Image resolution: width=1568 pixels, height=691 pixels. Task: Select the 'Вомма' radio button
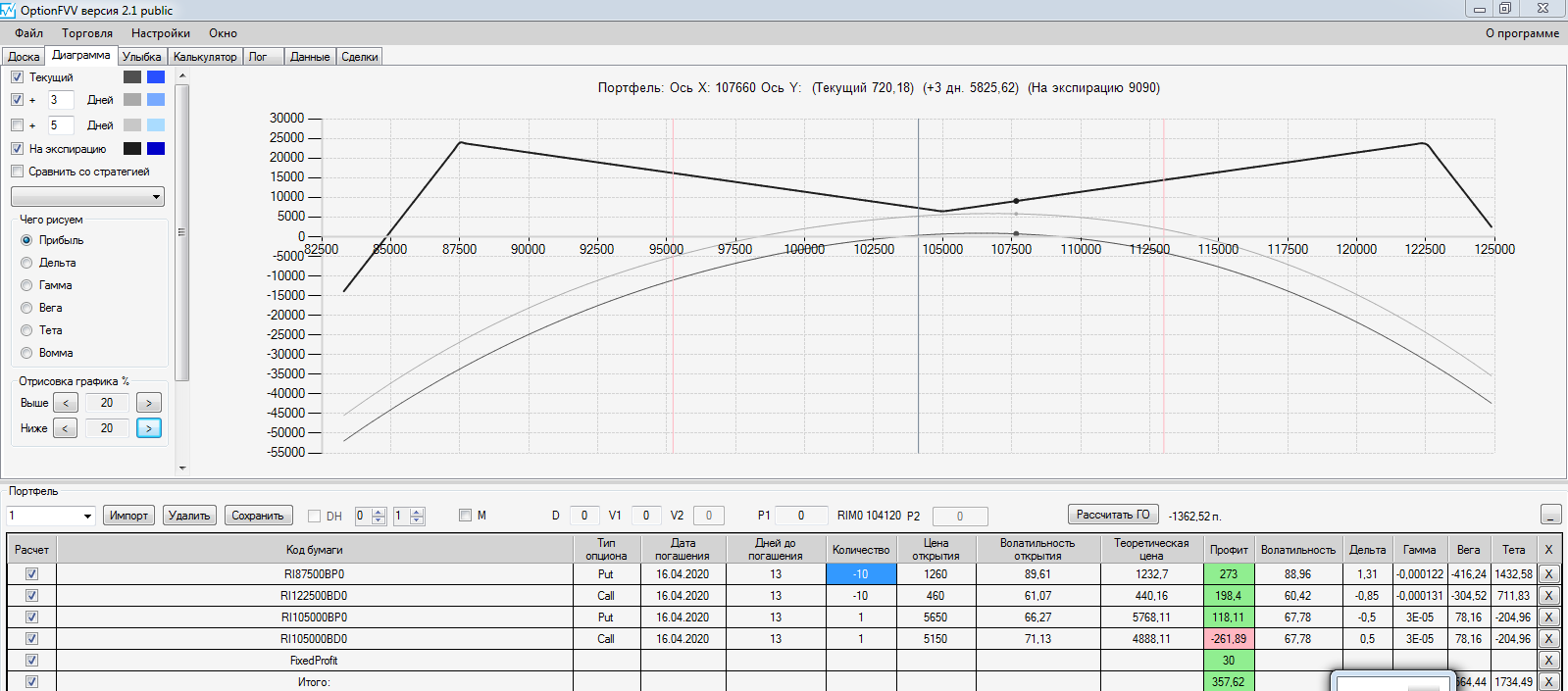pyautogui.click(x=26, y=353)
